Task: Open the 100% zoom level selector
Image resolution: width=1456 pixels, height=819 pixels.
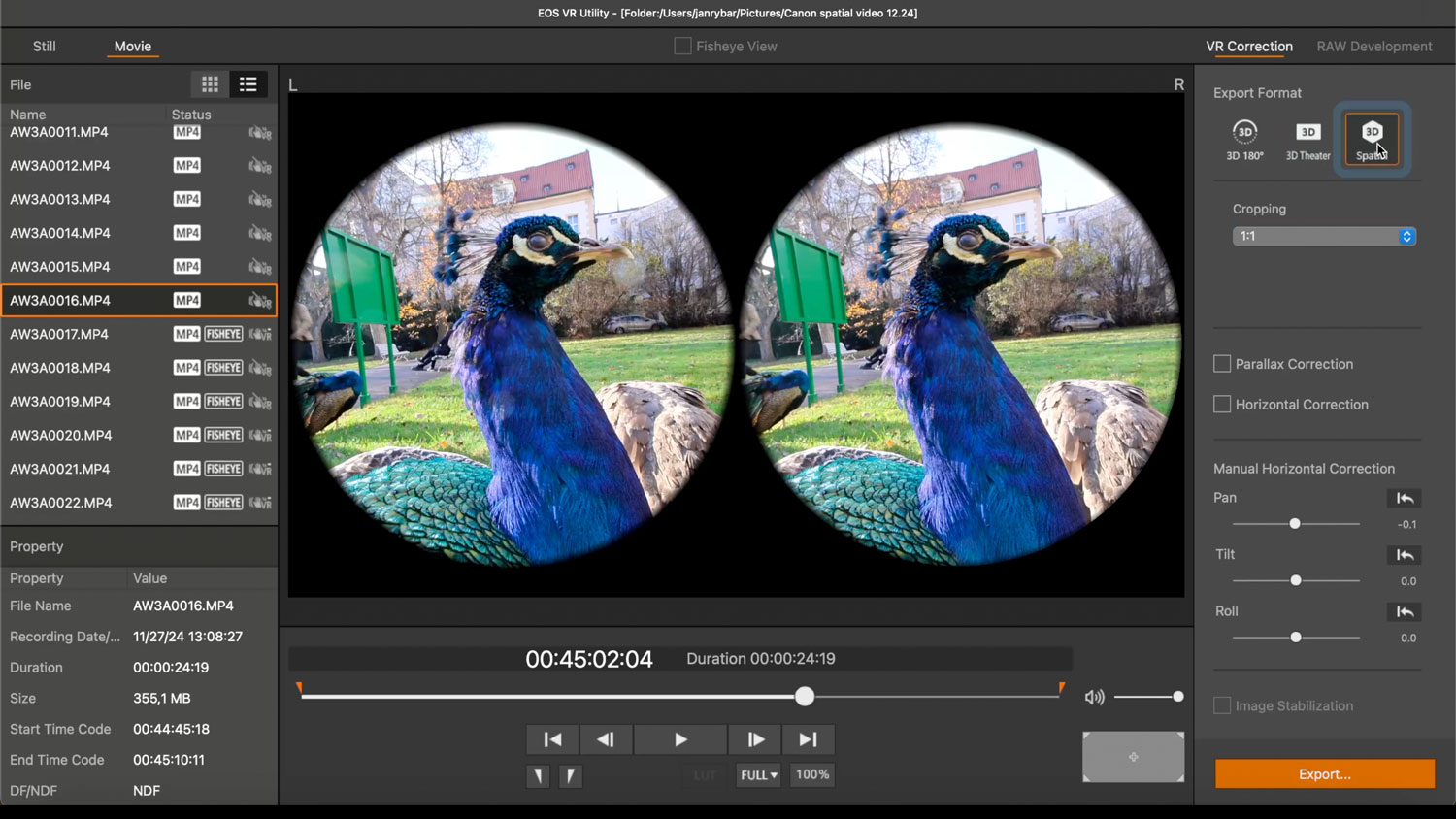Action: click(812, 774)
